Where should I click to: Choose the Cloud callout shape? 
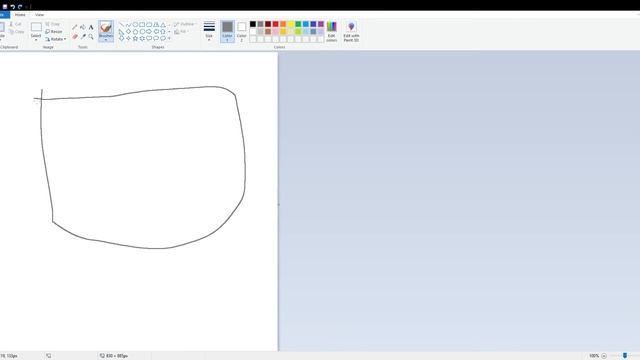click(163, 38)
